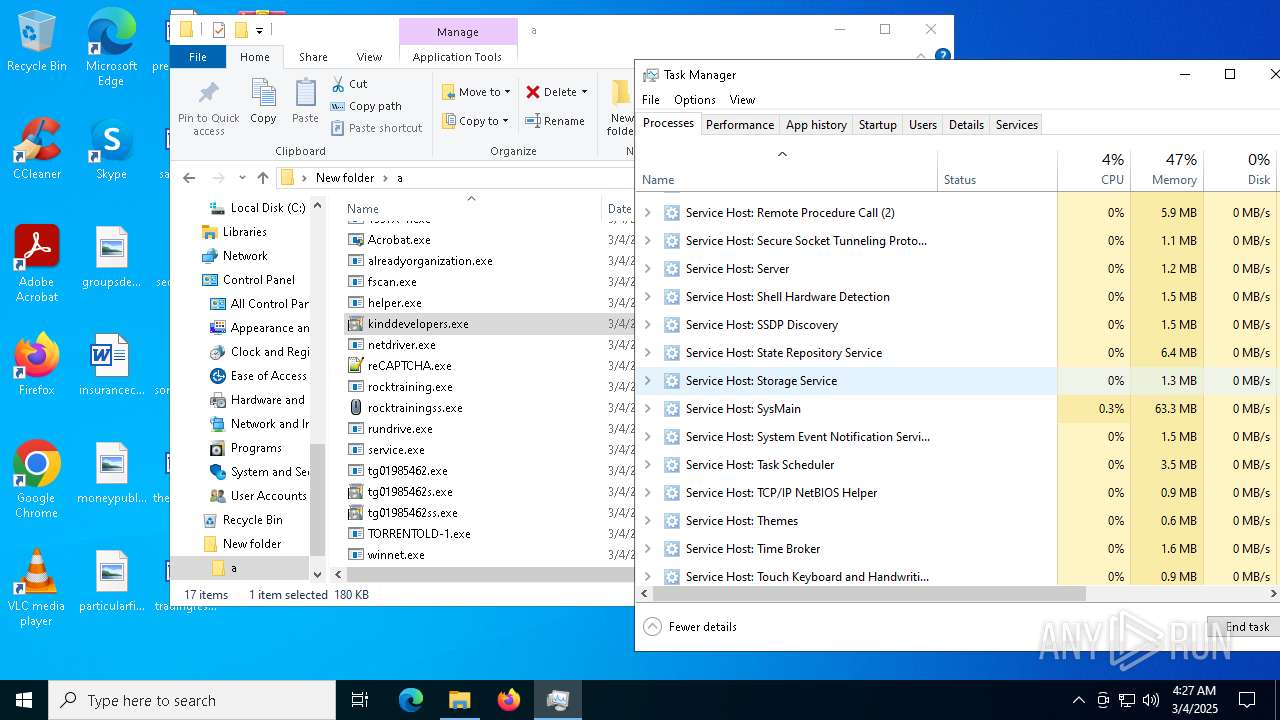This screenshot has width=1280, height=720.
Task: Open Options menu in Task Manager
Action: tap(694, 100)
